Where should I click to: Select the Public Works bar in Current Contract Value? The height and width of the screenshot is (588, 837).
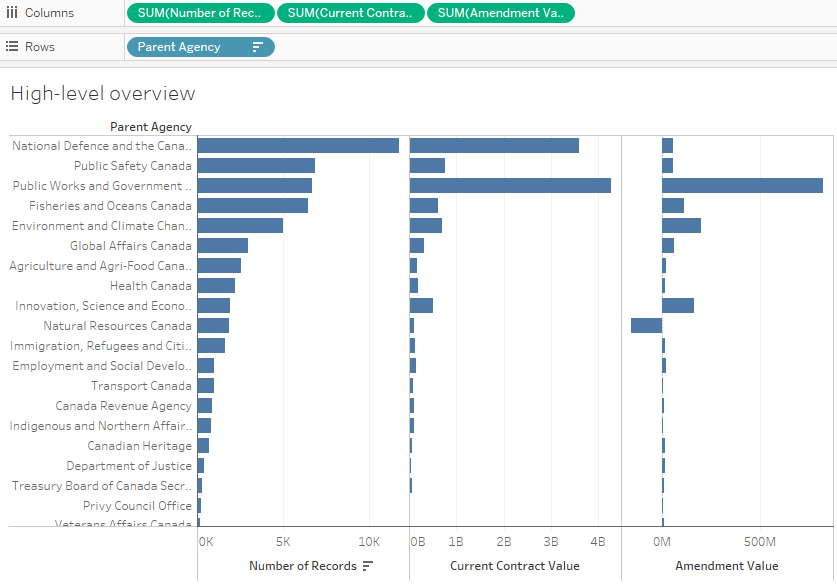pyautogui.click(x=510, y=185)
